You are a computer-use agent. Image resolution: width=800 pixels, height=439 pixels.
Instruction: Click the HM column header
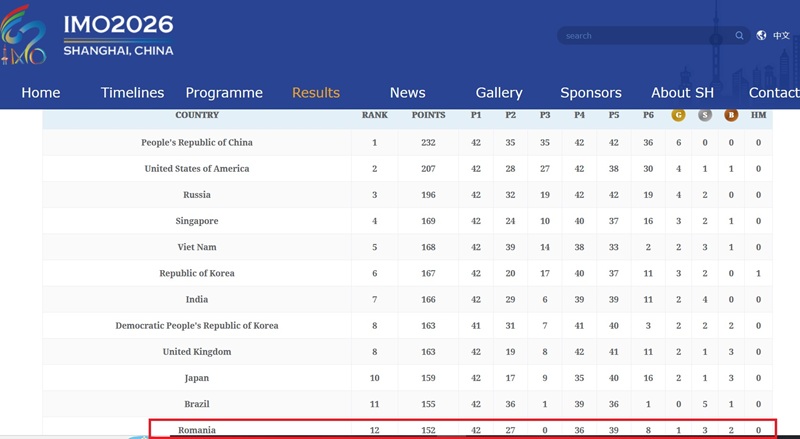758,115
